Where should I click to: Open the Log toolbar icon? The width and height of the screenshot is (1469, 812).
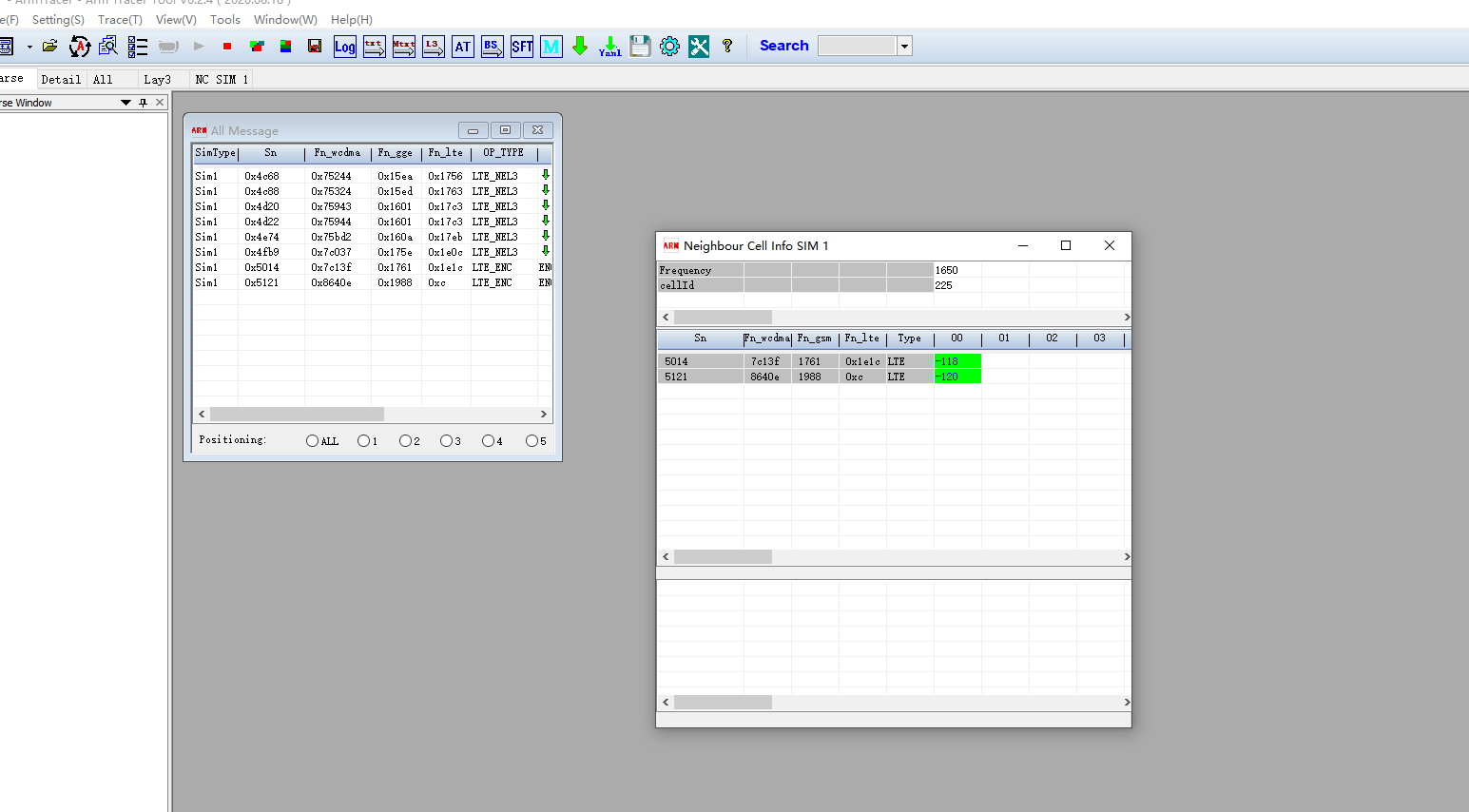(x=344, y=47)
